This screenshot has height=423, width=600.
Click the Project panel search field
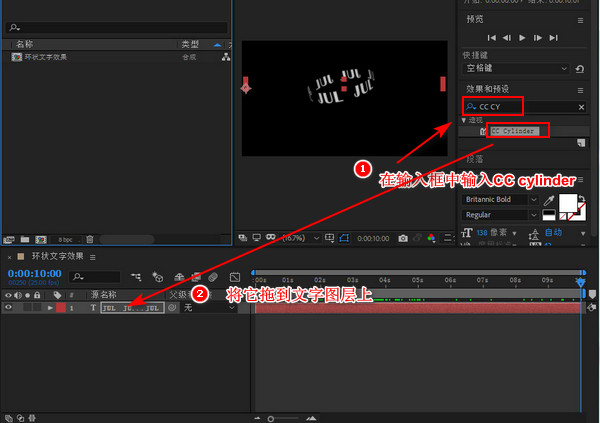click(117, 28)
